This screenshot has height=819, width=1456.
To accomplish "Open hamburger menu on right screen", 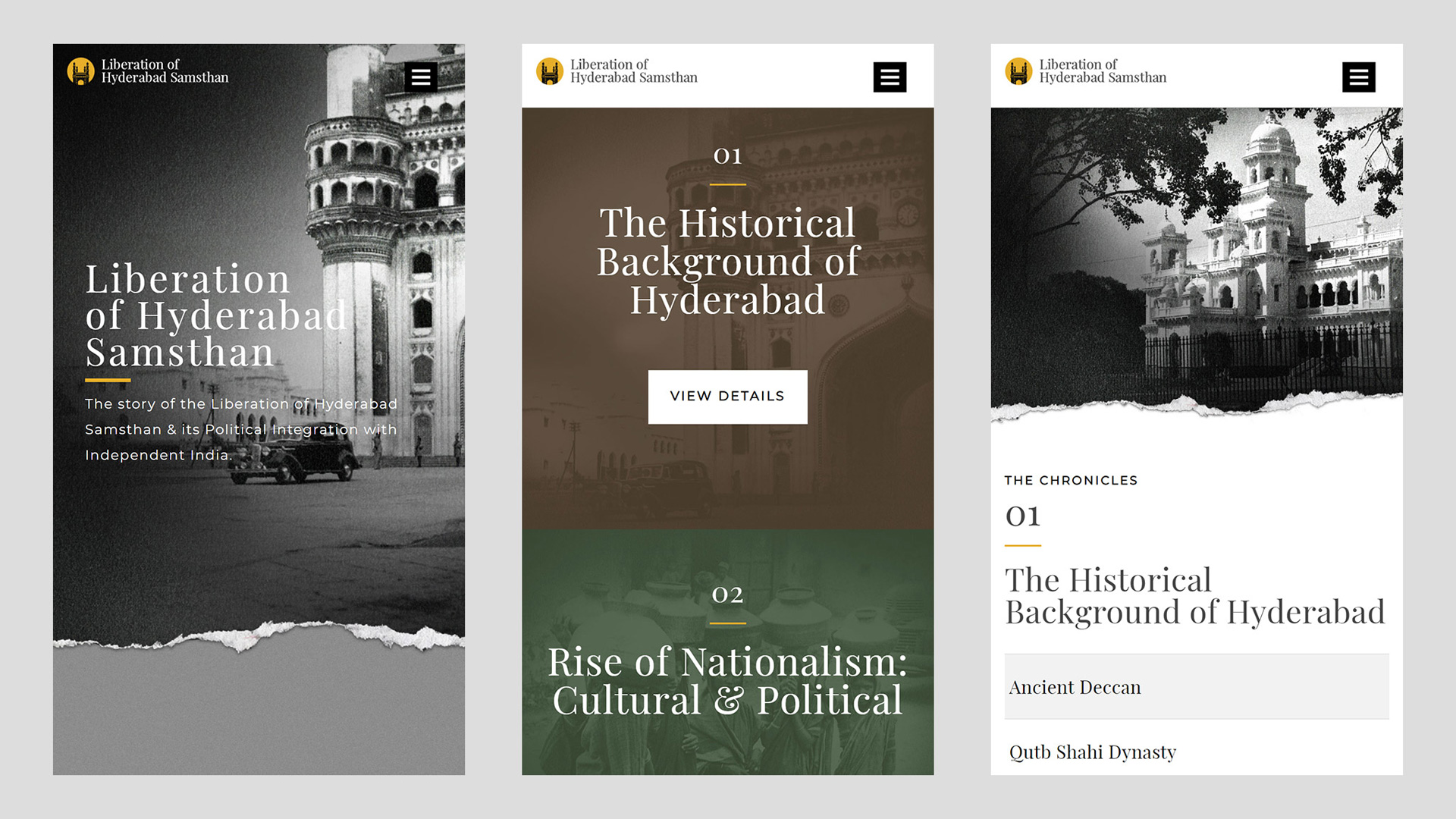I will point(1358,77).
